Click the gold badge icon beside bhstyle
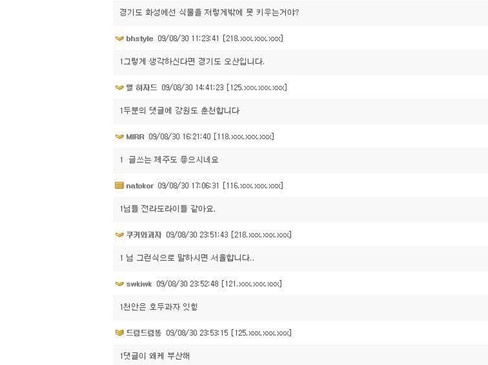The image size is (488, 365). pos(119,39)
